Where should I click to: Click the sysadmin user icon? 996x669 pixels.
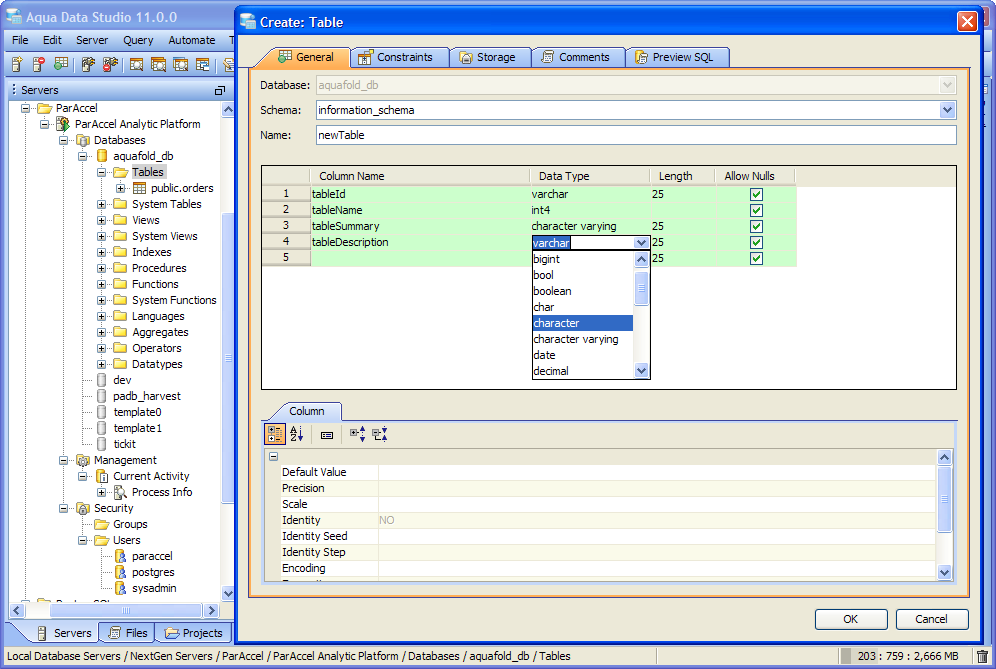pos(120,588)
